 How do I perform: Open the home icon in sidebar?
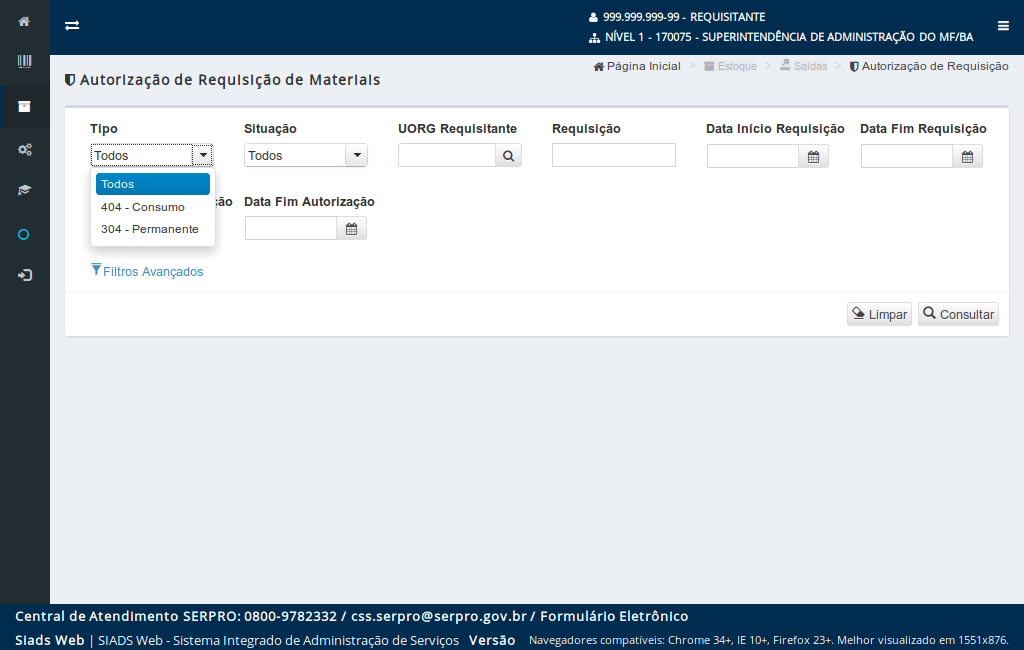pos(24,22)
